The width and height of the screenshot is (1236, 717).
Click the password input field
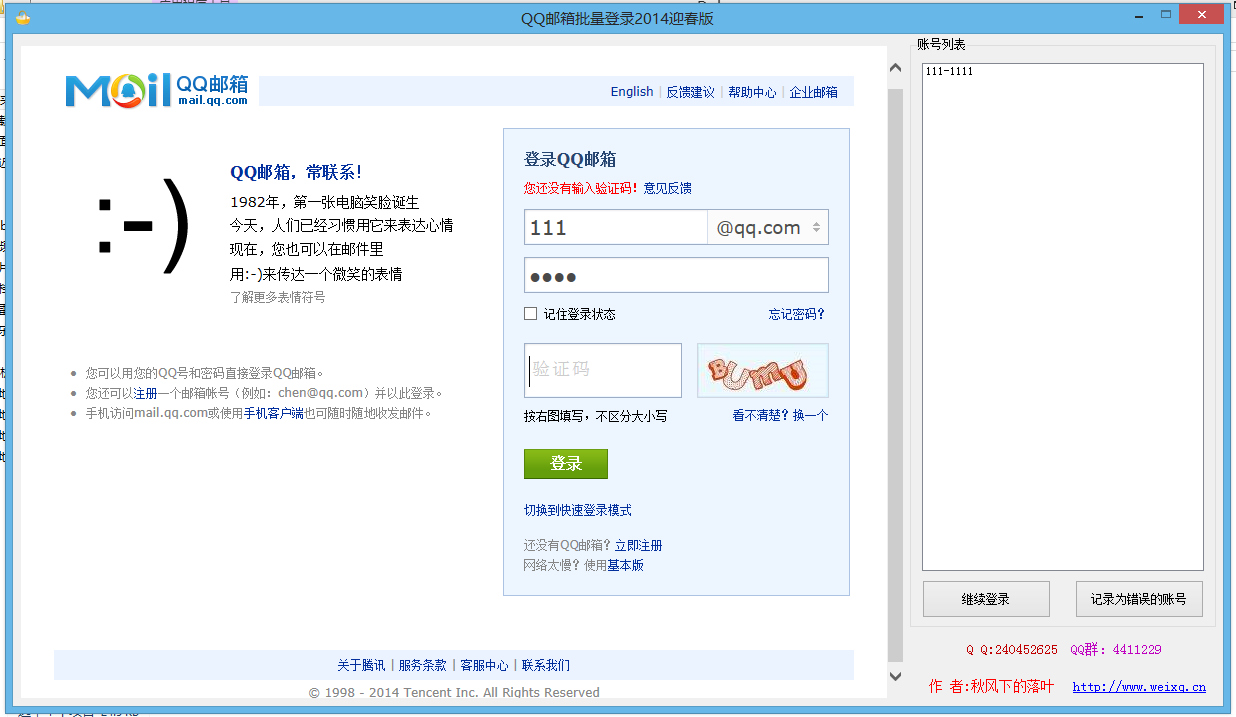click(x=676, y=276)
